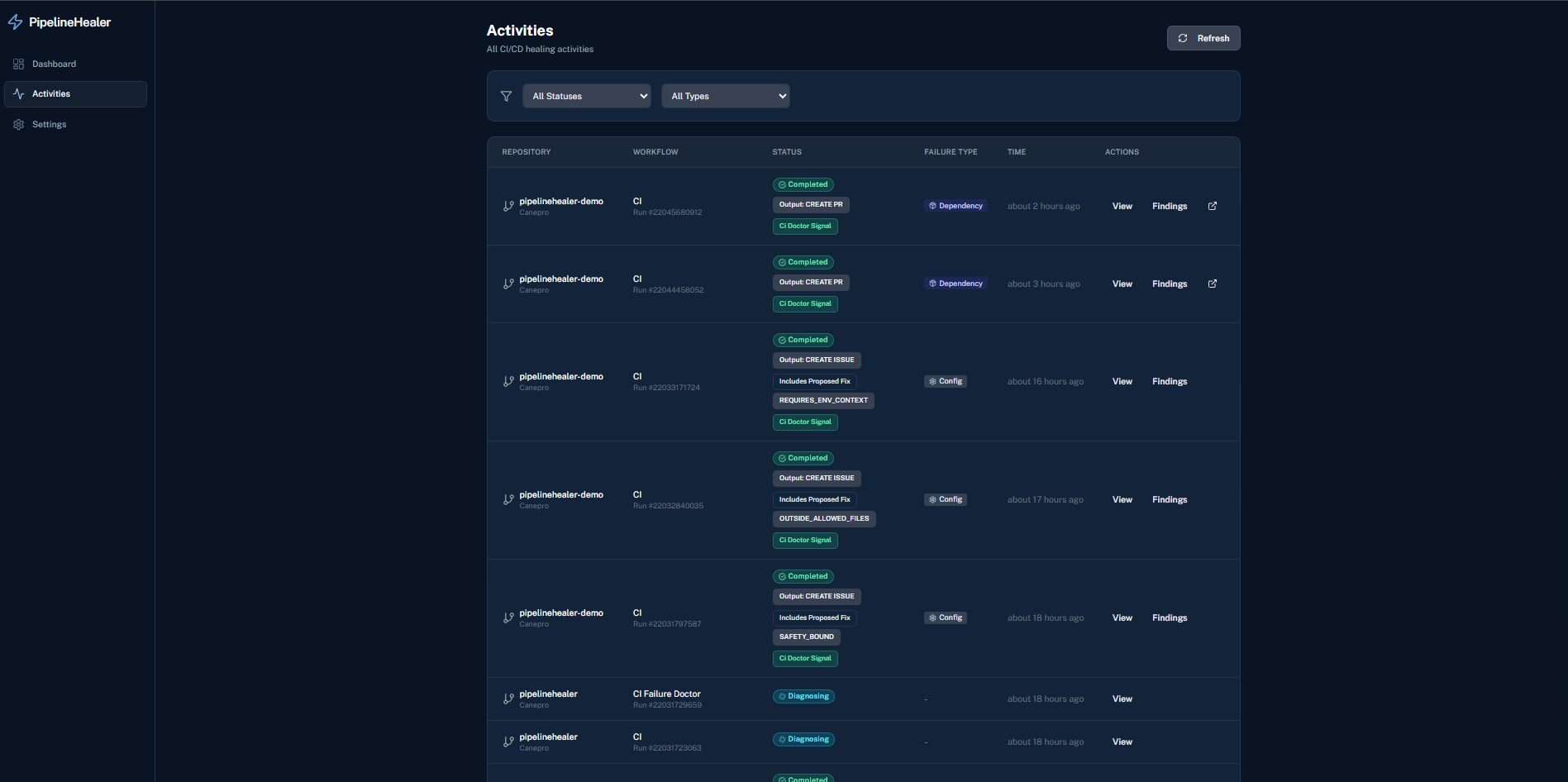Image resolution: width=1568 pixels, height=782 pixels.
Task: Click the Failure Type column header
Action: [x=951, y=152]
